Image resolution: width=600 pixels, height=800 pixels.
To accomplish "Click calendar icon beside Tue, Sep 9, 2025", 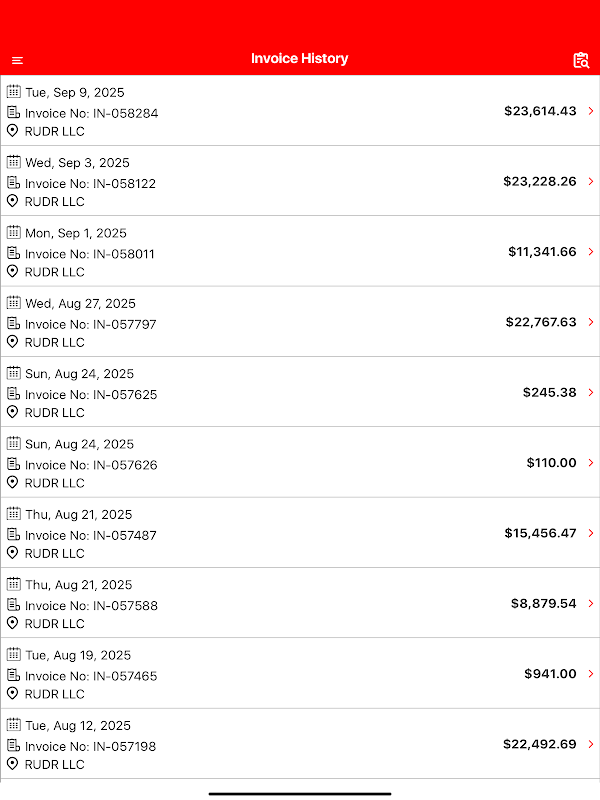I will [x=14, y=92].
